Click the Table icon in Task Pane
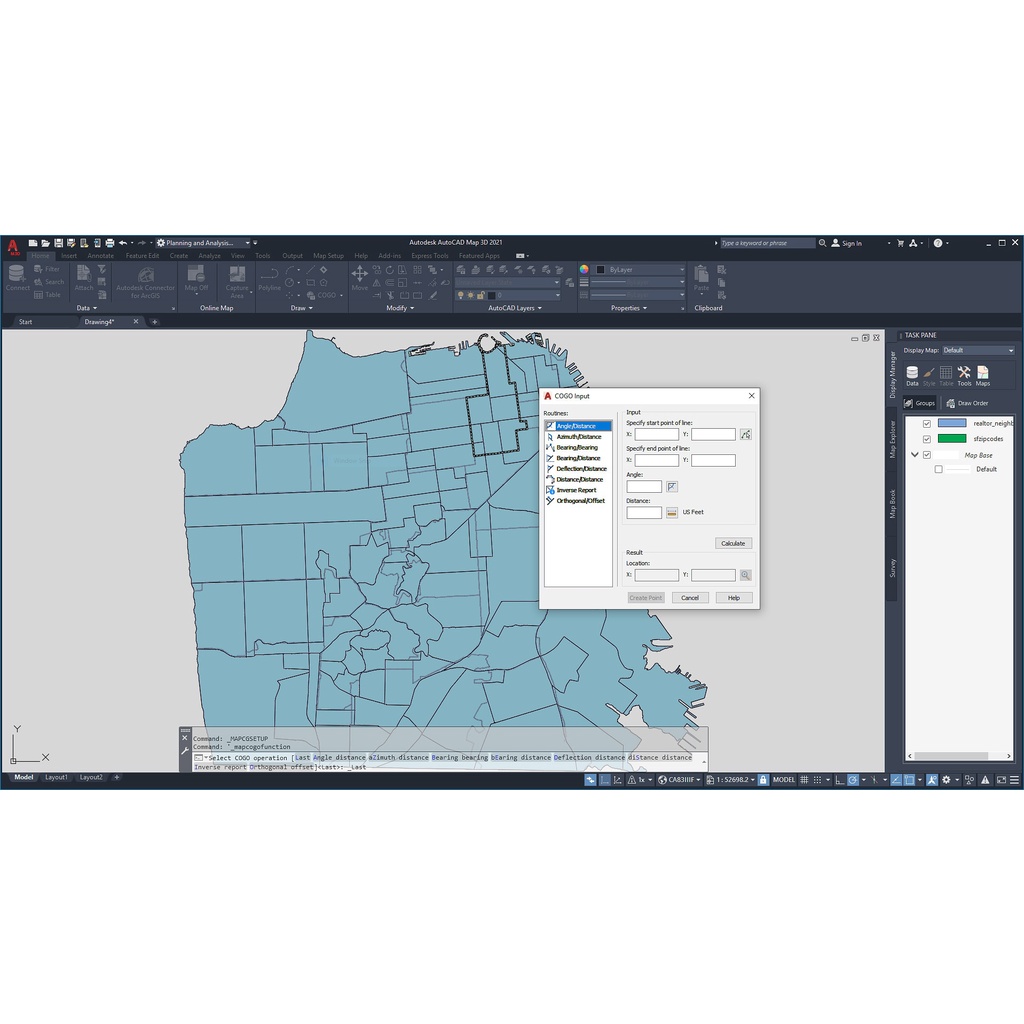This screenshot has height=1024, width=1024. pyautogui.click(x=946, y=376)
